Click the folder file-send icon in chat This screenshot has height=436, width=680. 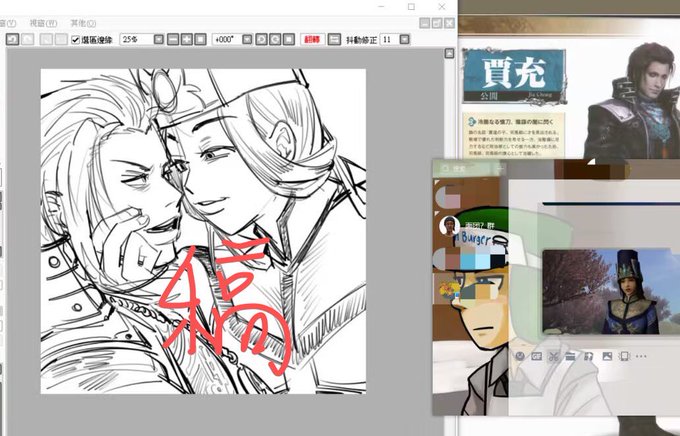click(570, 357)
